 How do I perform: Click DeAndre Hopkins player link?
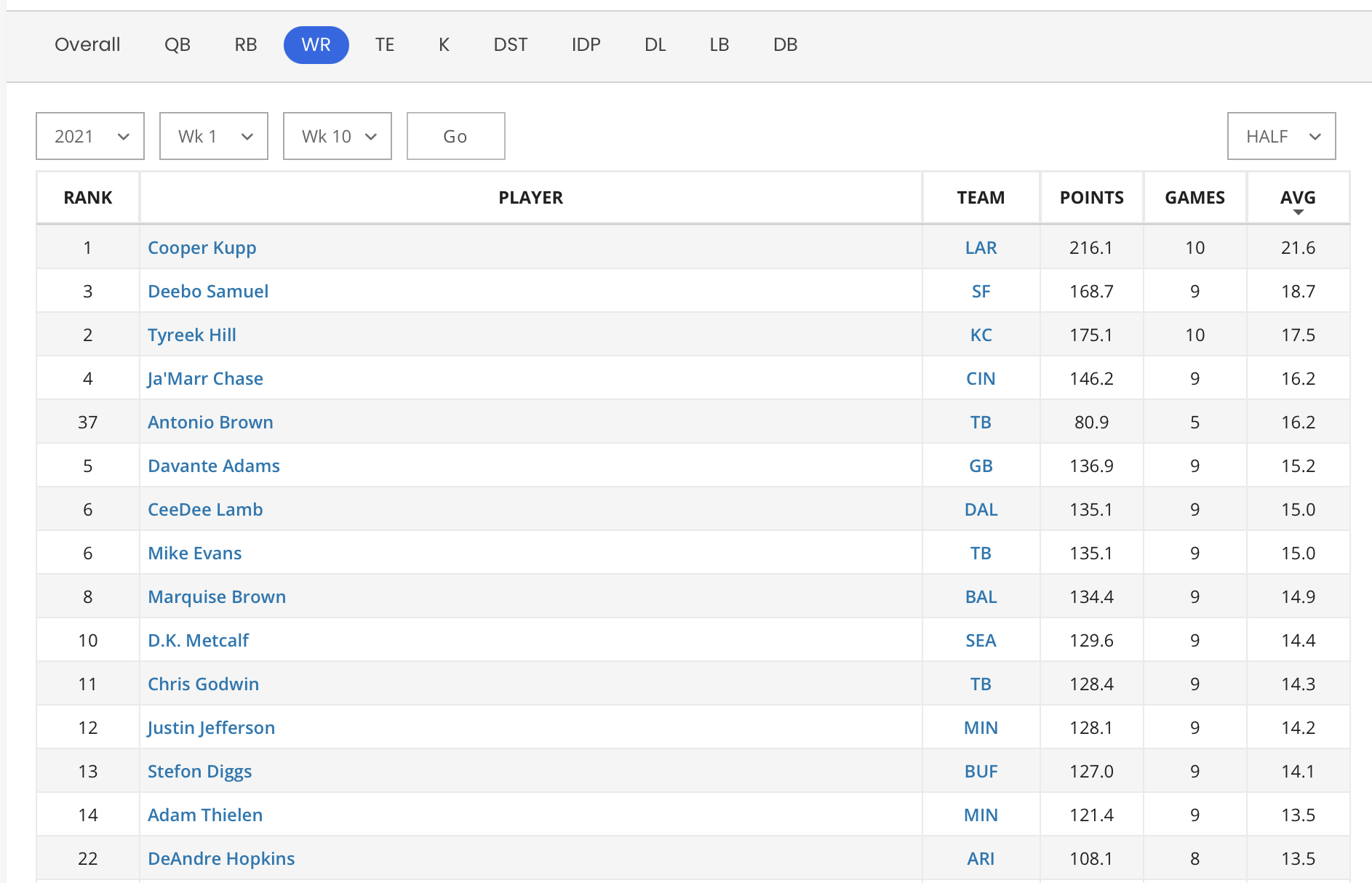coord(221,859)
